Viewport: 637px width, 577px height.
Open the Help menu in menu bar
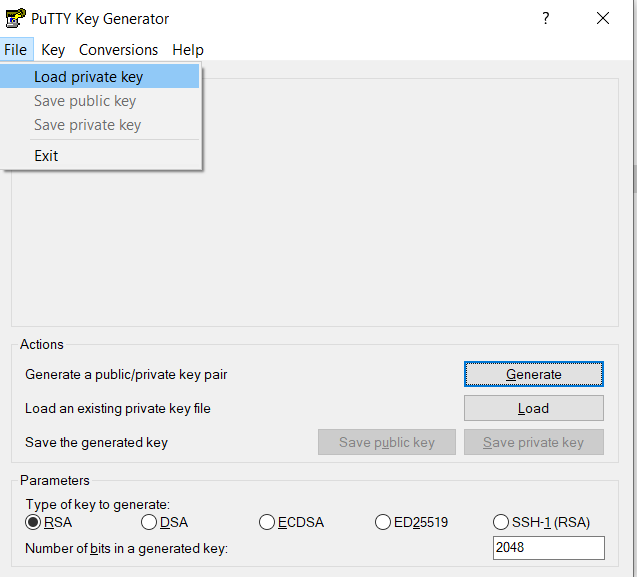coord(187,50)
